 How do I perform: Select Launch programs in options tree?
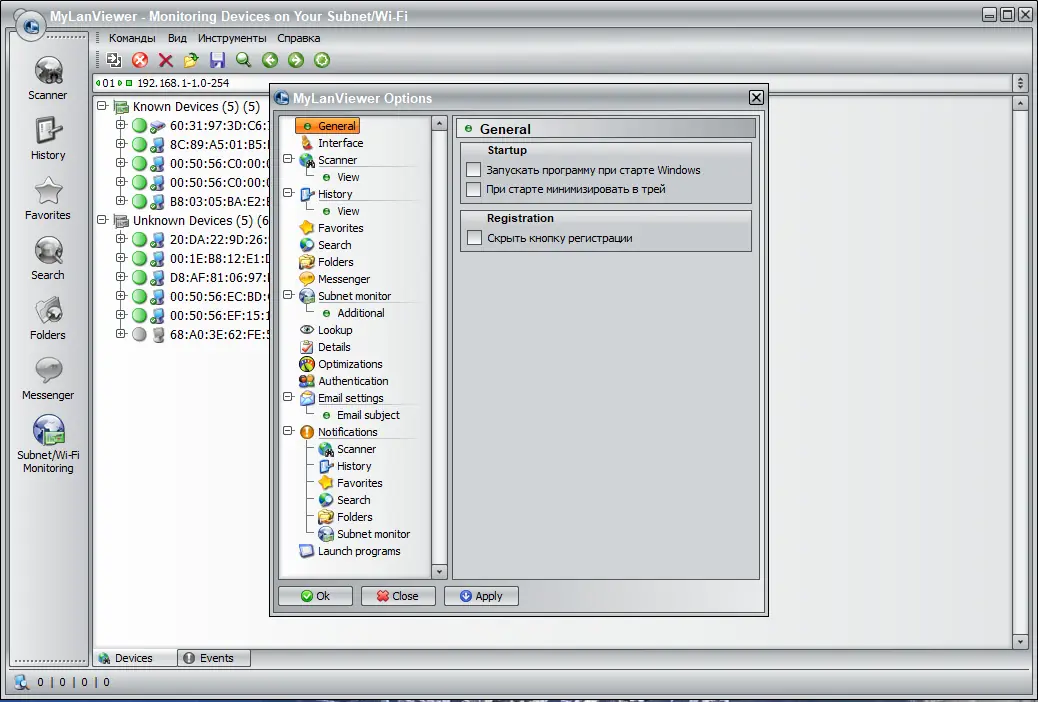point(359,551)
